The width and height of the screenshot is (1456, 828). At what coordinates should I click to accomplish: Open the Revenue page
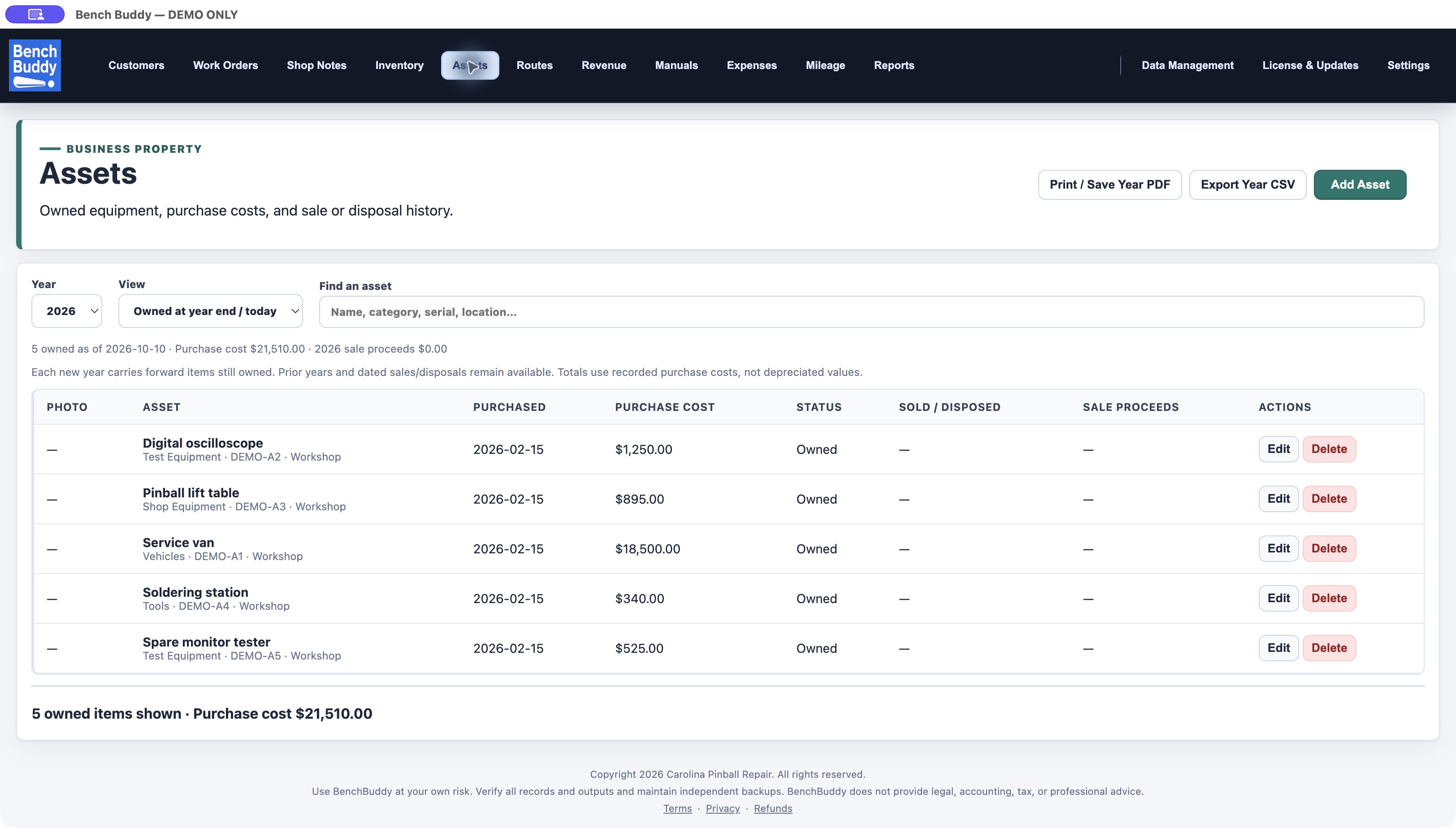[x=604, y=65]
